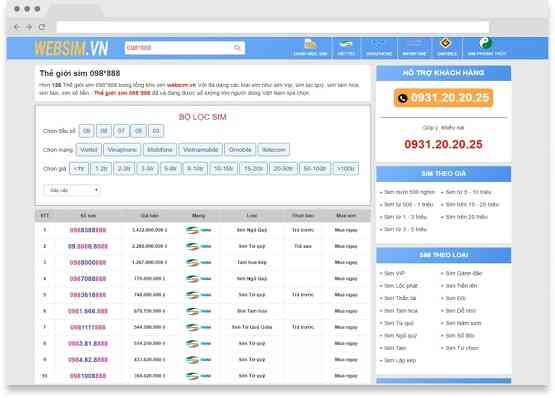The height and width of the screenshot is (398, 555).
Task: Open the orange diamond nav icon
Action: [x=446, y=44]
